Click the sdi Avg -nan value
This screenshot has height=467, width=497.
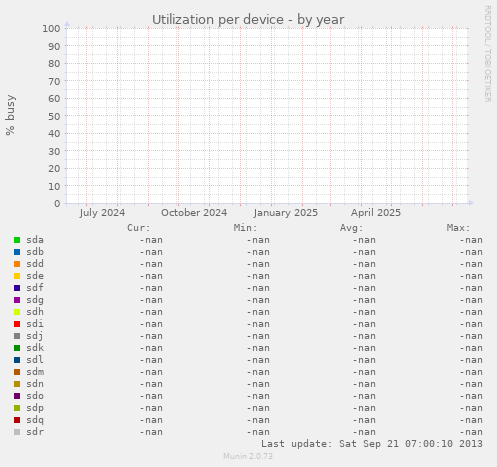tap(364, 324)
